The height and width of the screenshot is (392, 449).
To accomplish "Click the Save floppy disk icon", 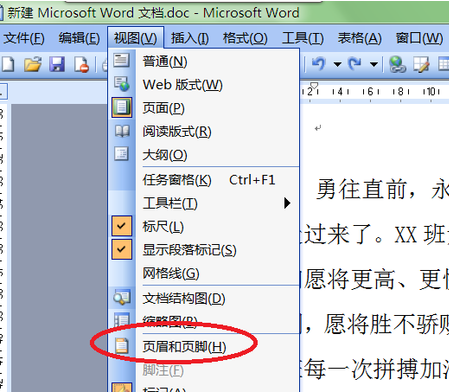I will click(57, 64).
